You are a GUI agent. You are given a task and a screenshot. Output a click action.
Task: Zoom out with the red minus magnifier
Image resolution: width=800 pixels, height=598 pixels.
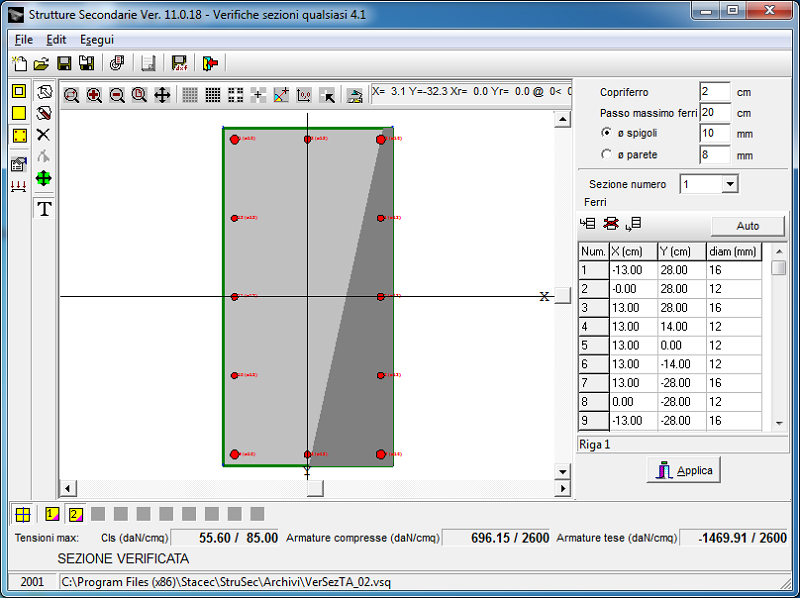tap(117, 95)
